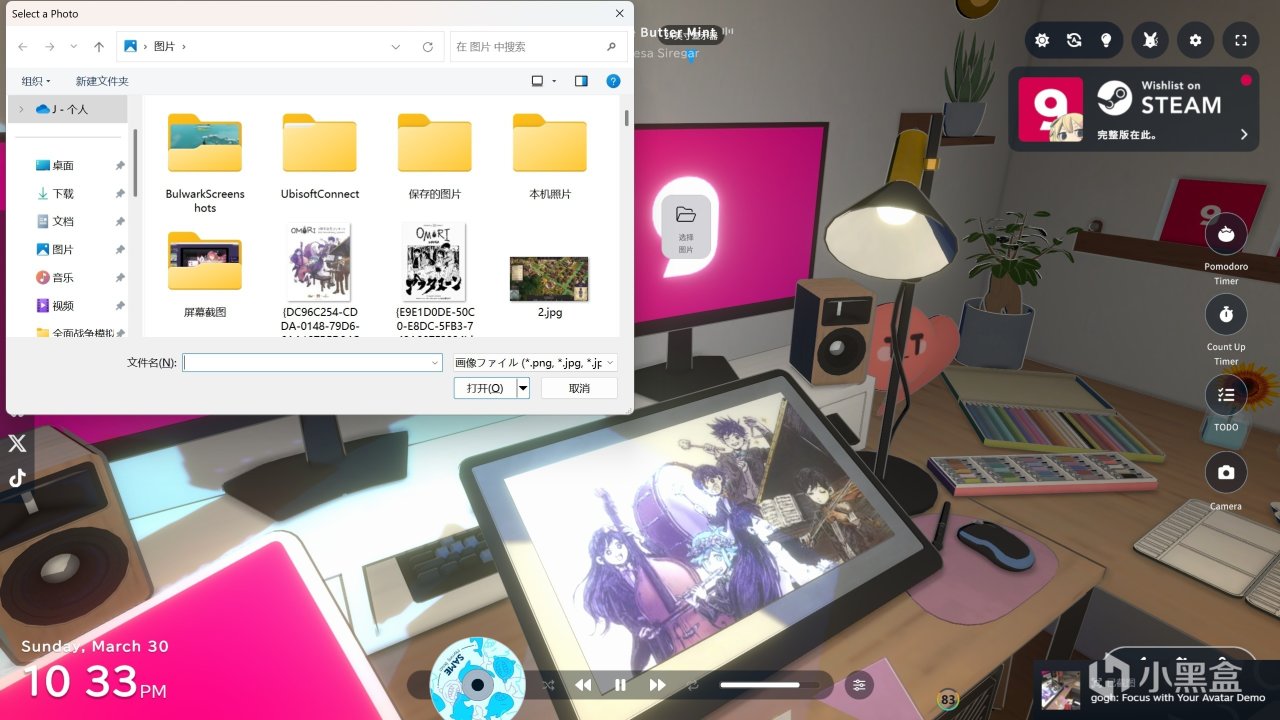Screen dimensions: 1280x720
Task: Toggle repeat in the music player
Action: pos(692,685)
